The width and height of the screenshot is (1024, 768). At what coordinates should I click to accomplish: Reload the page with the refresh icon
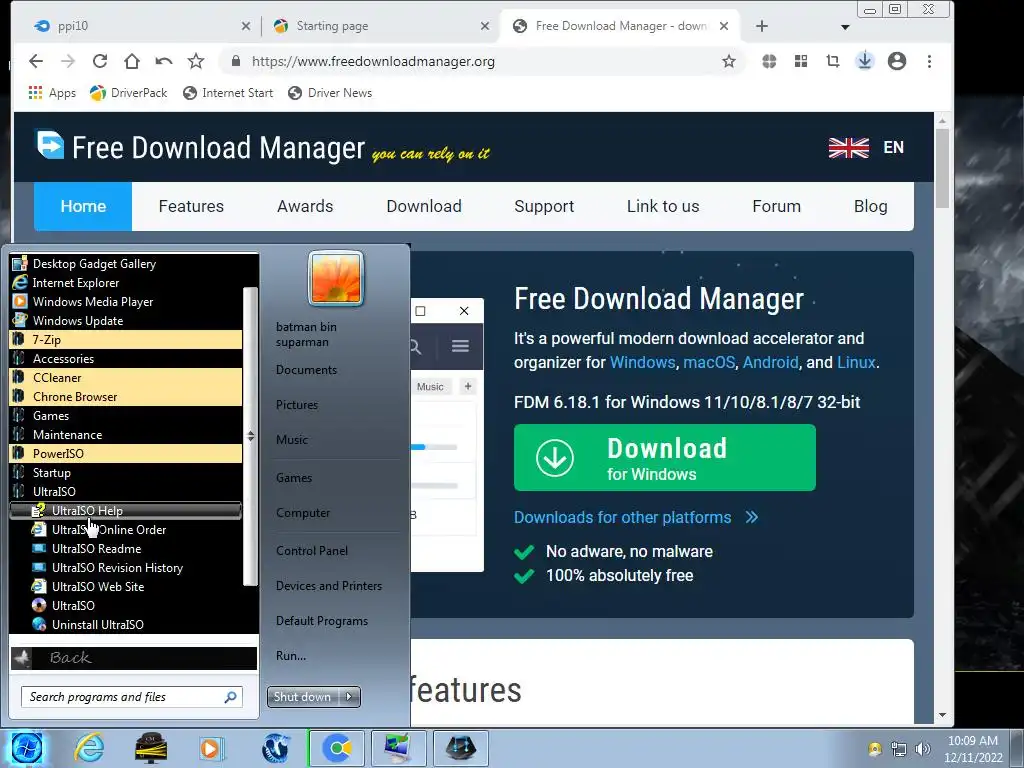click(100, 61)
